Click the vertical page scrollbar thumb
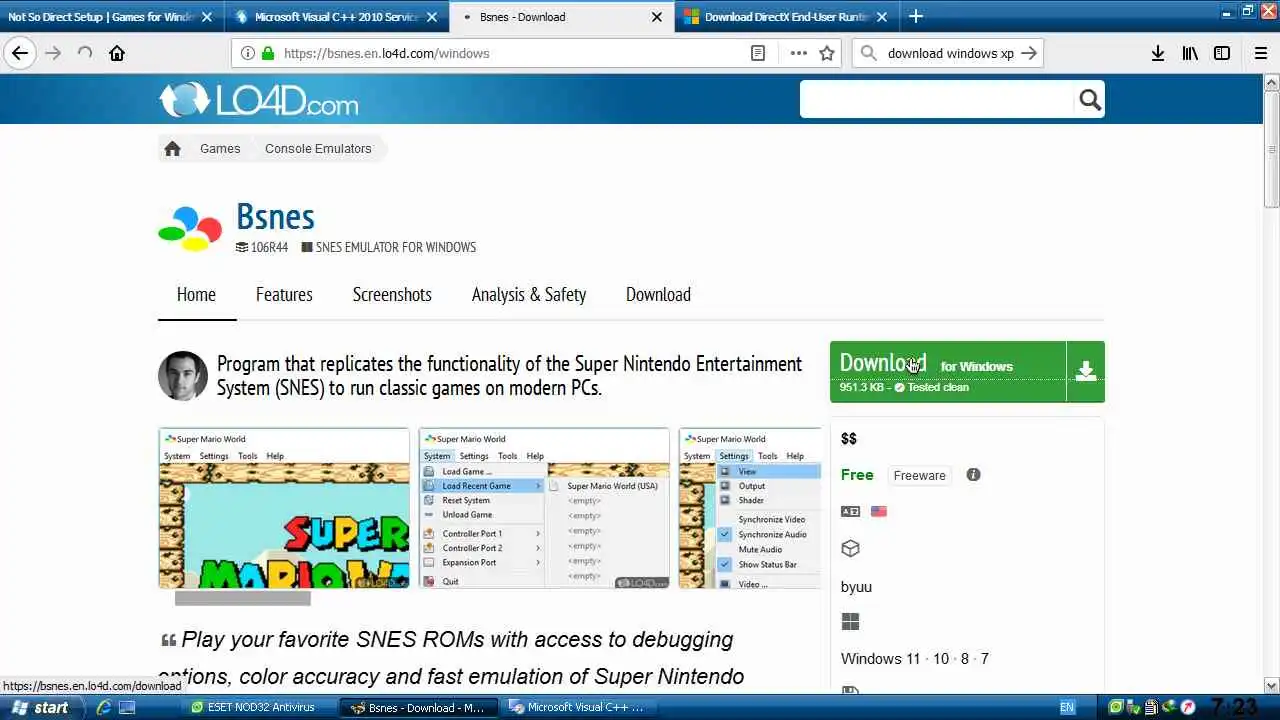Image resolution: width=1280 pixels, height=720 pixels. pyautogui.click(x=1271, y=150)
